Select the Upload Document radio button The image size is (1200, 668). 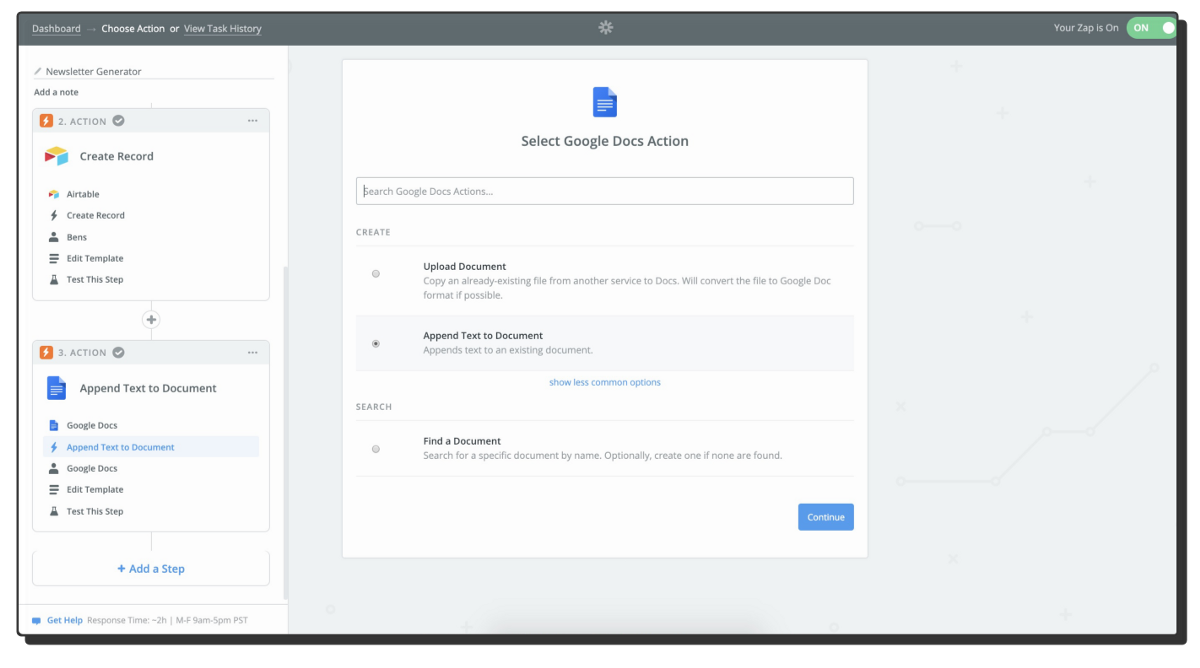pos(376,274)
